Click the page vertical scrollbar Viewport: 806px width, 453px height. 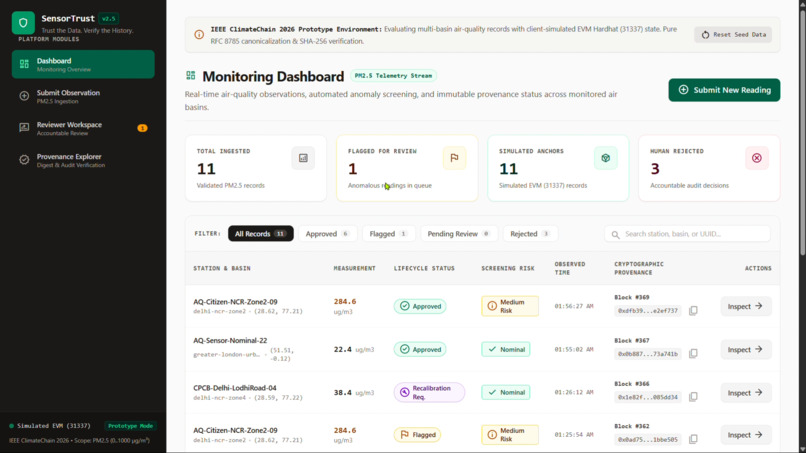click(x=802, y=134)
